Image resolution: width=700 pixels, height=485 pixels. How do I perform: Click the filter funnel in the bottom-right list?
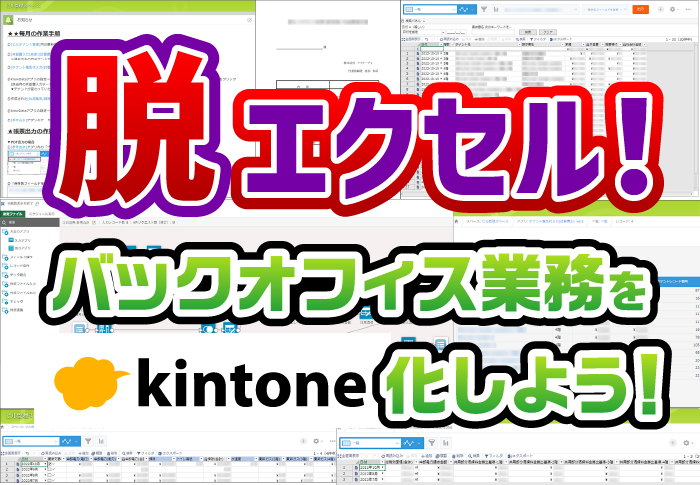[x=431, y=443]
